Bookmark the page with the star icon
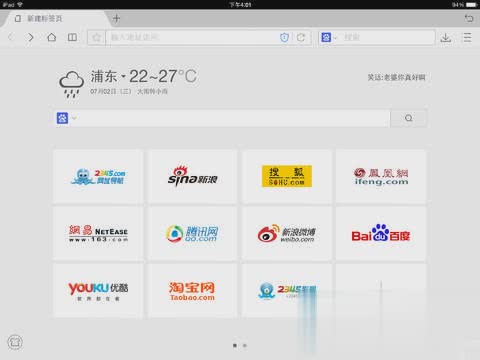Viewport: 480px width, 360px height. pyautogui.click(x=96, y=37)
